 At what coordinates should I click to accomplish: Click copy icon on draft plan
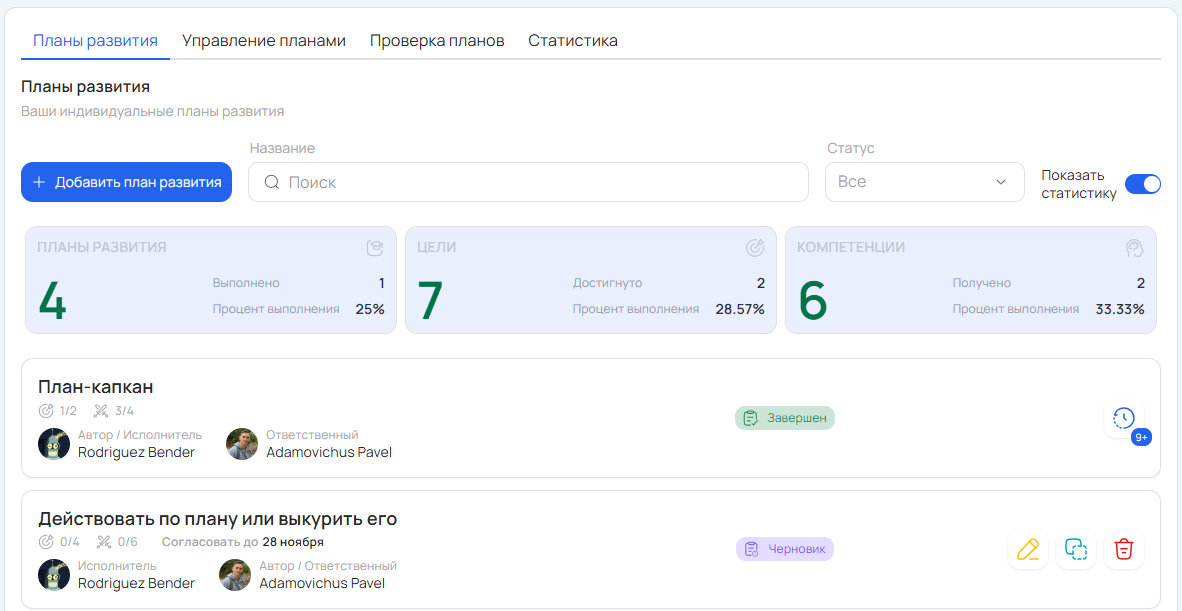coord(1076,549)
